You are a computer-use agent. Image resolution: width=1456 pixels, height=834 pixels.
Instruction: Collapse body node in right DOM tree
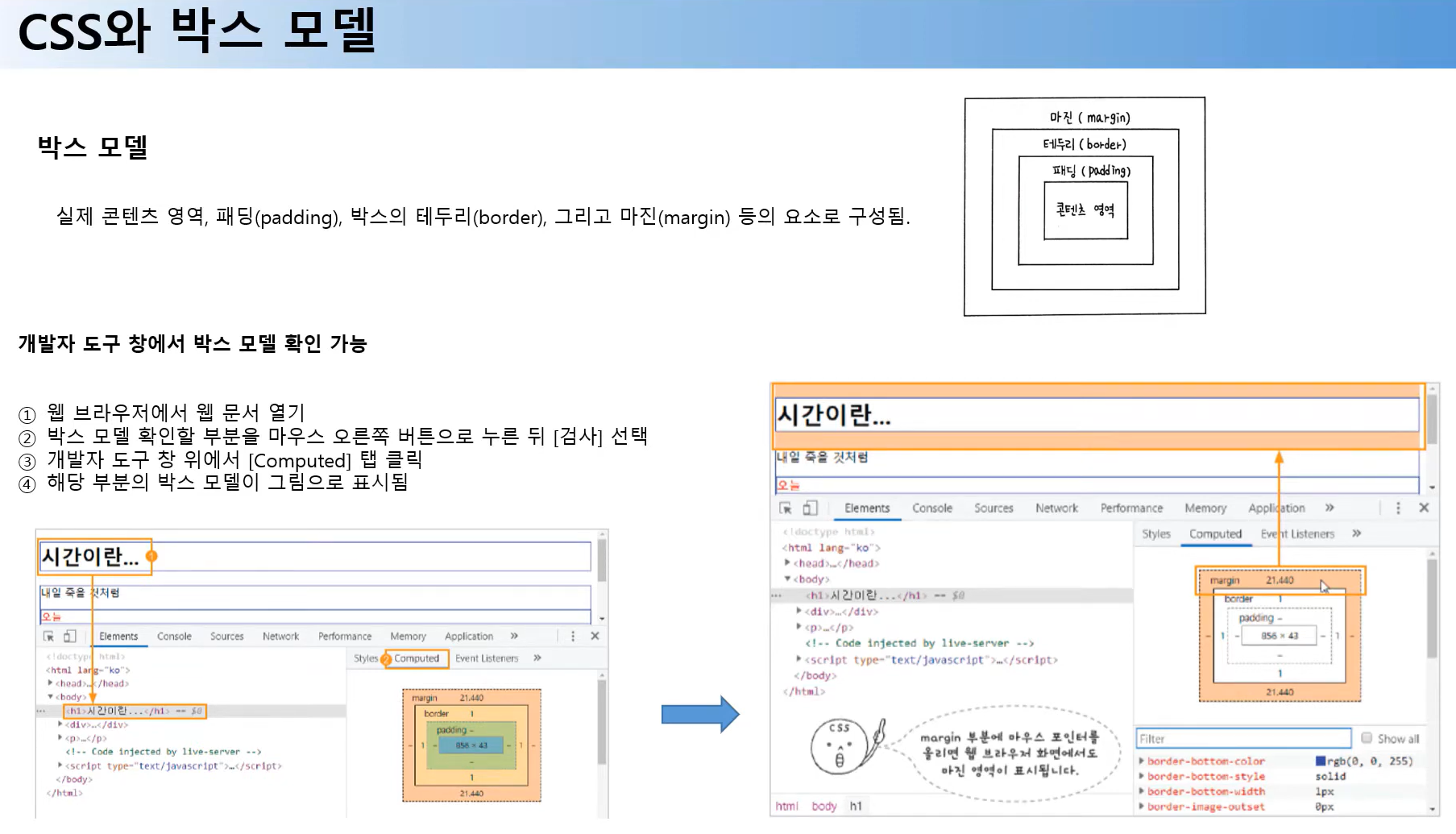click(x=787, y=579)
